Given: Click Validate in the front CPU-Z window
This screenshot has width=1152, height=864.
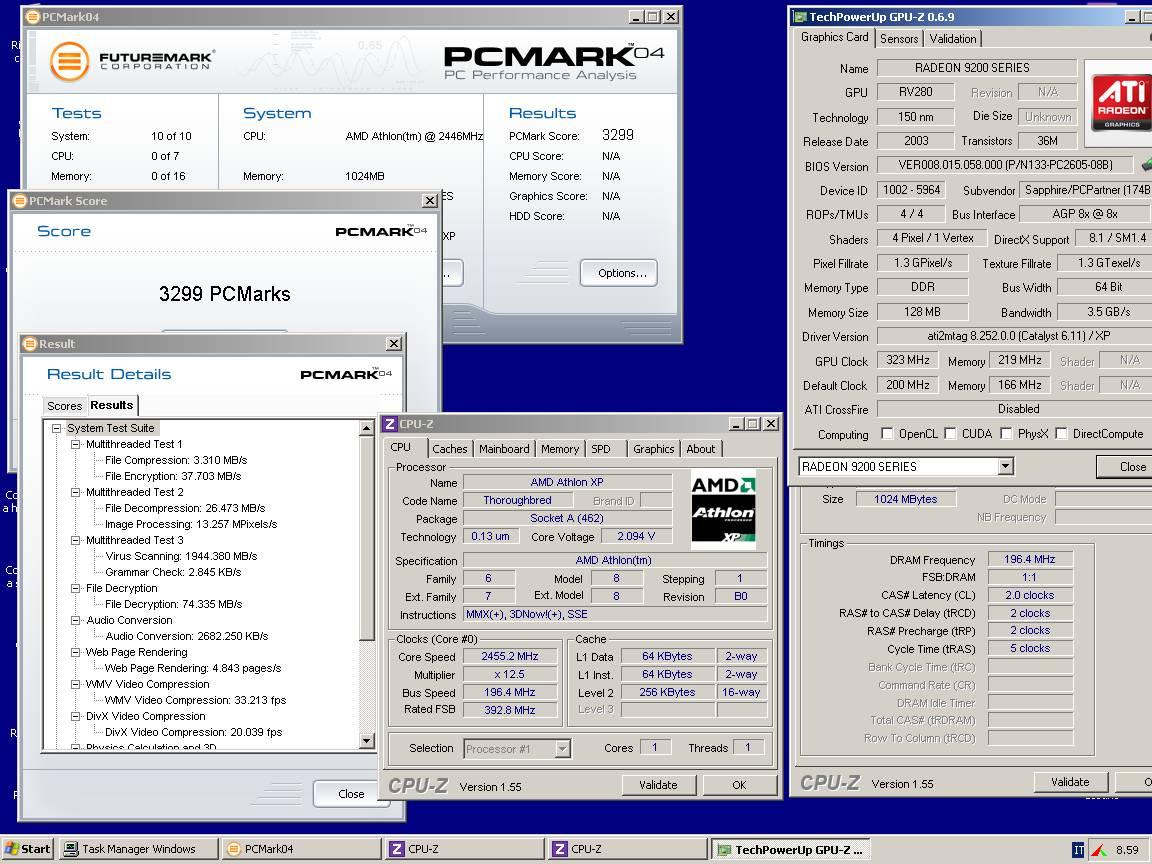Looking at the screenshot, I should tap(658, 785).
